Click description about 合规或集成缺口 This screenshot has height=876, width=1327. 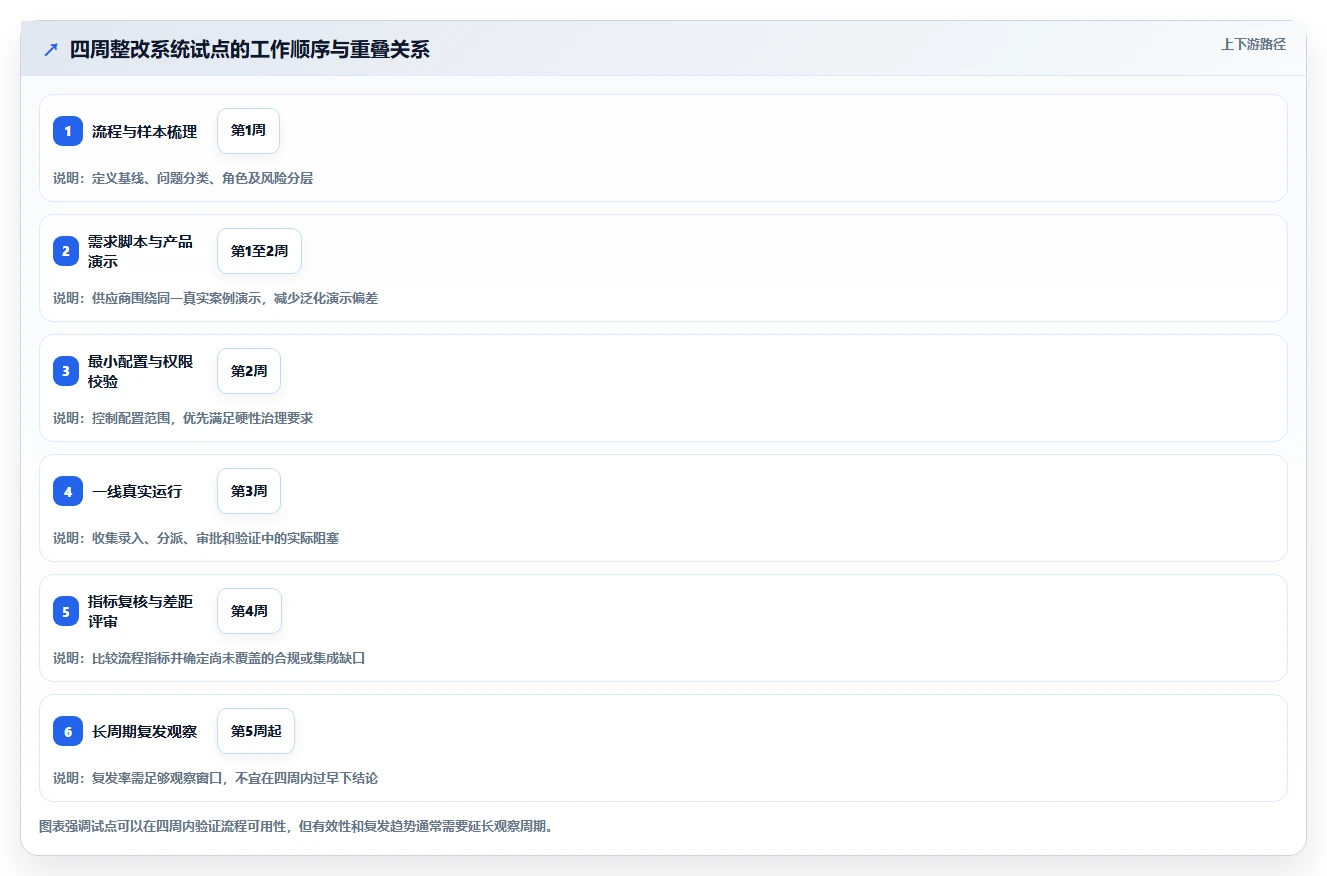tap(209, 658)
